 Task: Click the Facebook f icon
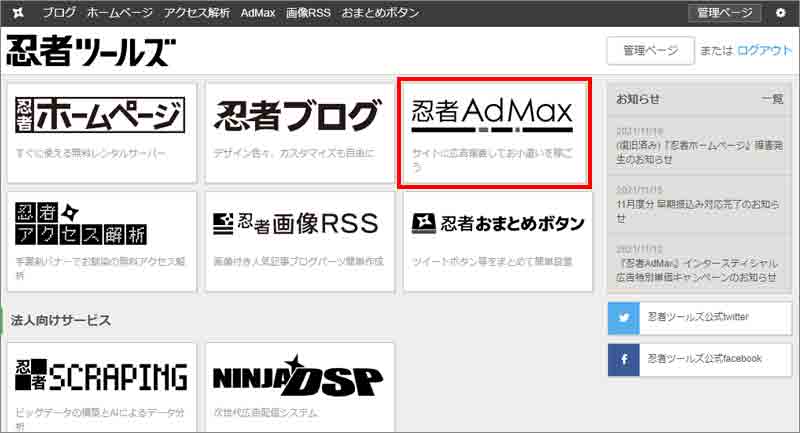(623, 360)
